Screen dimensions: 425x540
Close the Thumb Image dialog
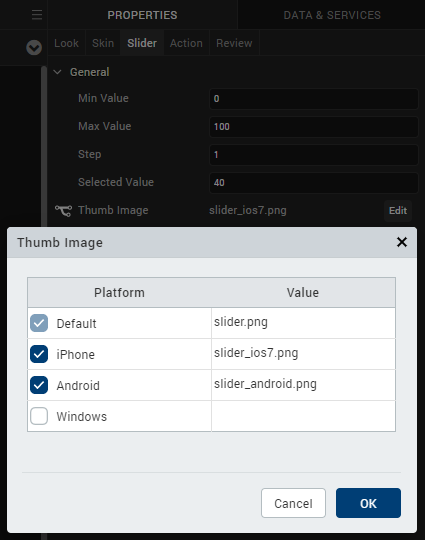tap(402, 242)
